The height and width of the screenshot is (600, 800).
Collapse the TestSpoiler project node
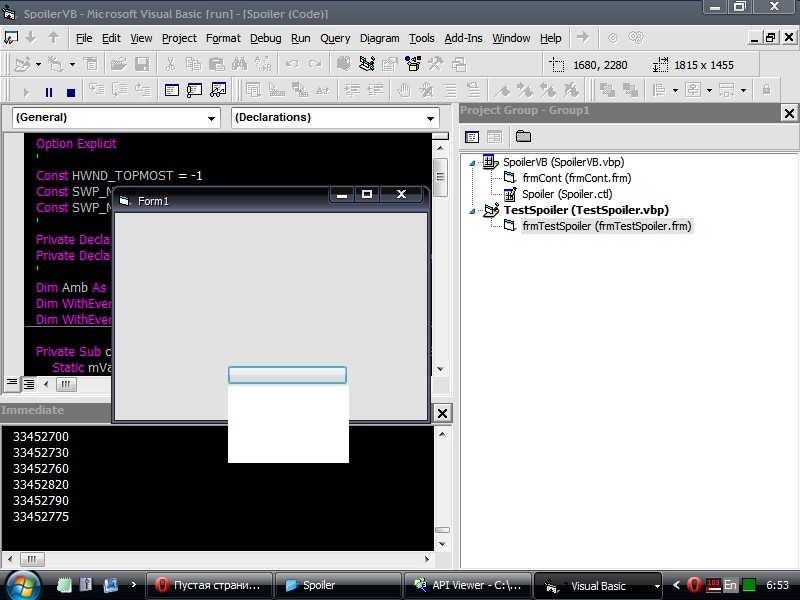(x=472, y=211)
